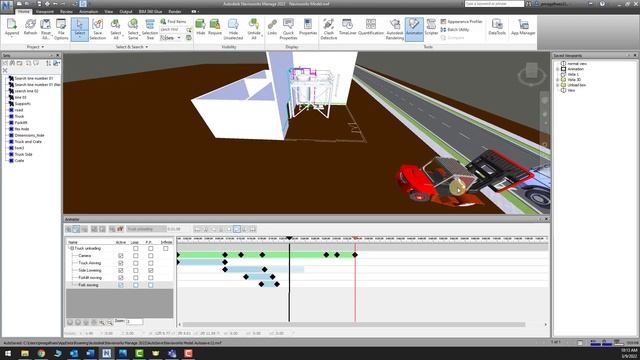Click the Batch Utility icon
Image resolution: width=640 pixels, height=360 pixels.
pyautogui.click(x=443, y=29)
